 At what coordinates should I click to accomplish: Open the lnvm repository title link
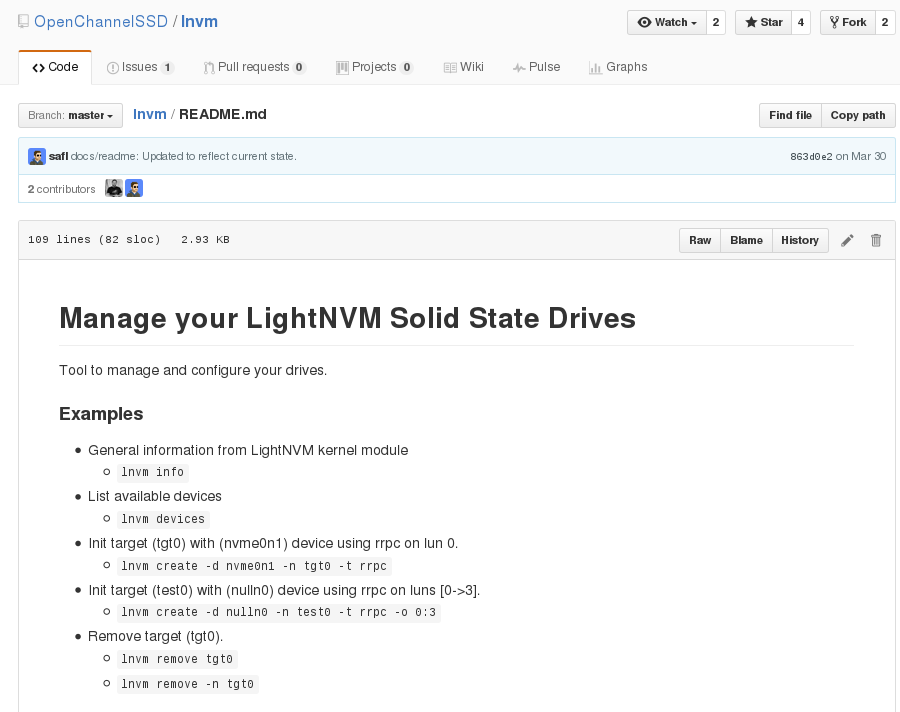(x=199, y=22)
